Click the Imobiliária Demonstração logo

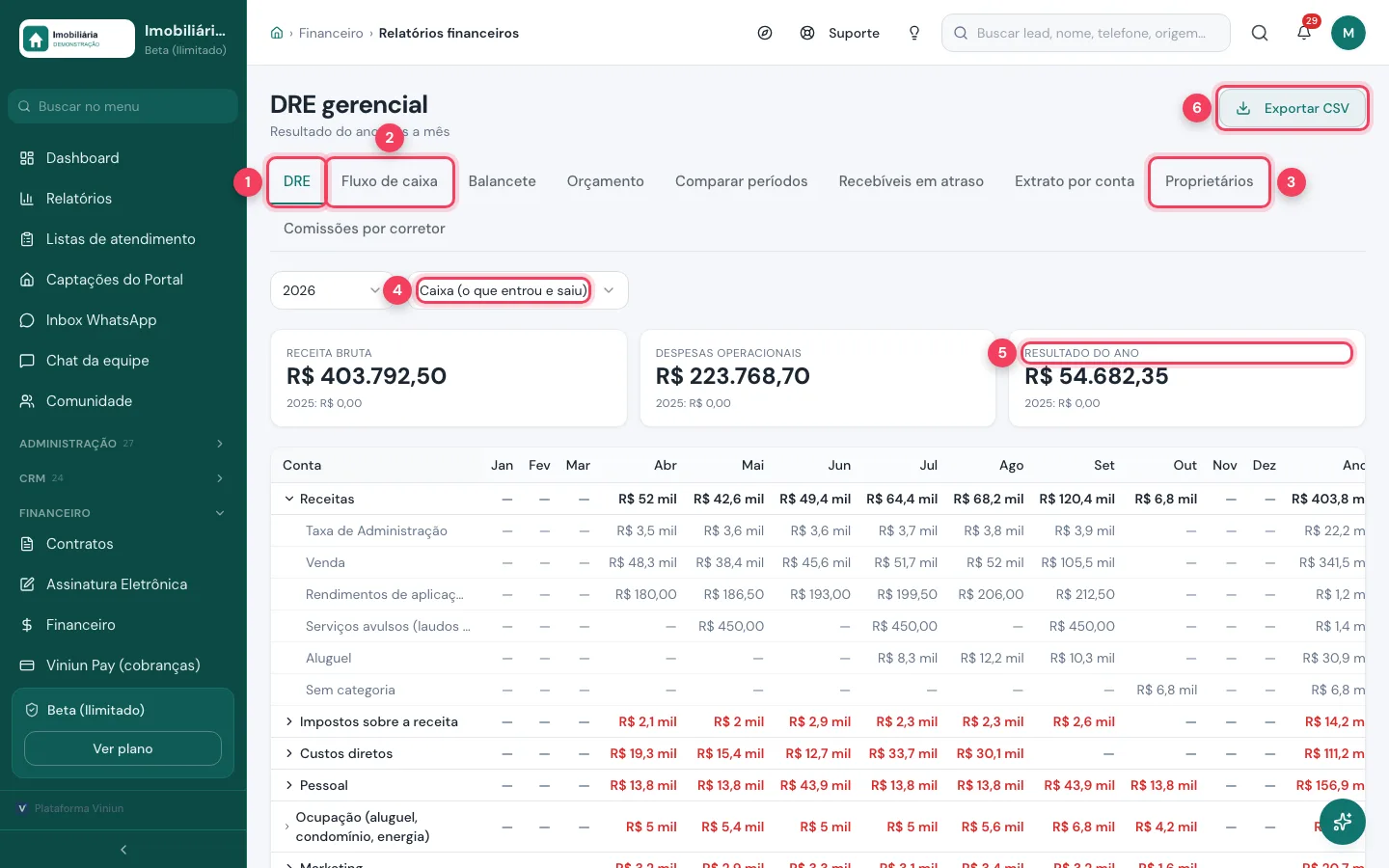77,39
